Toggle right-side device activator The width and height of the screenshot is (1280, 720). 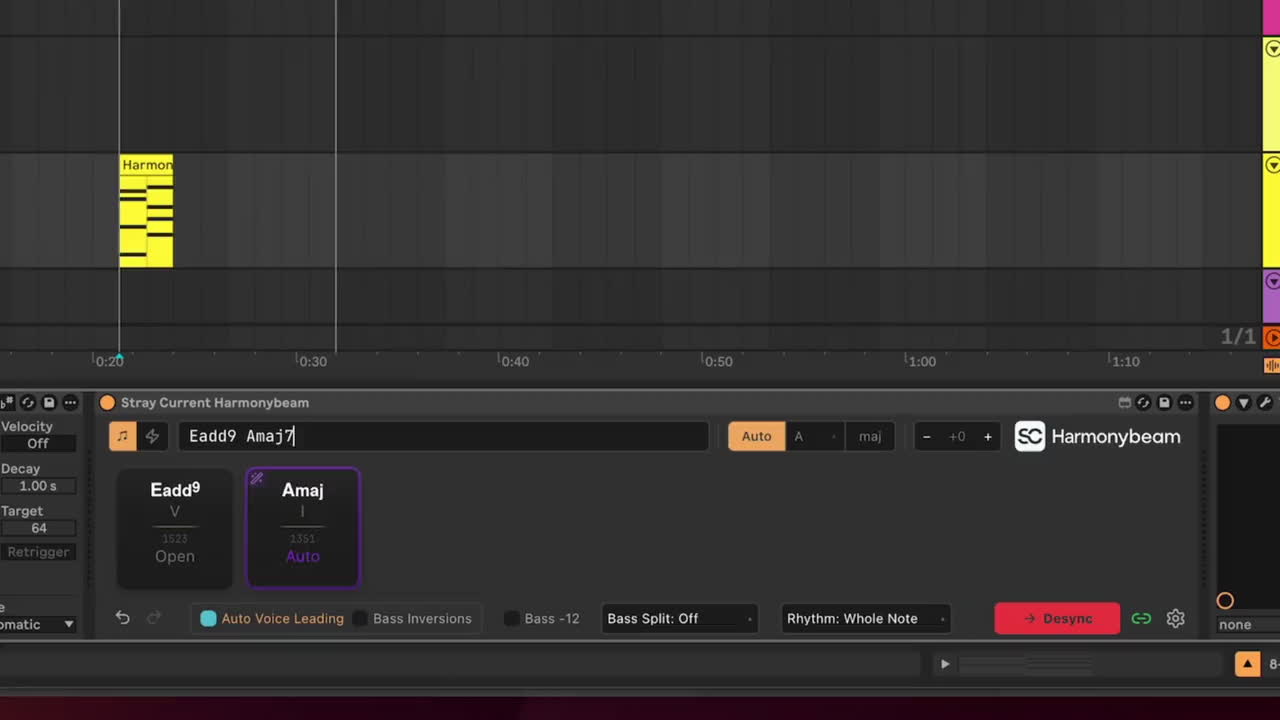click(1223, 403)
